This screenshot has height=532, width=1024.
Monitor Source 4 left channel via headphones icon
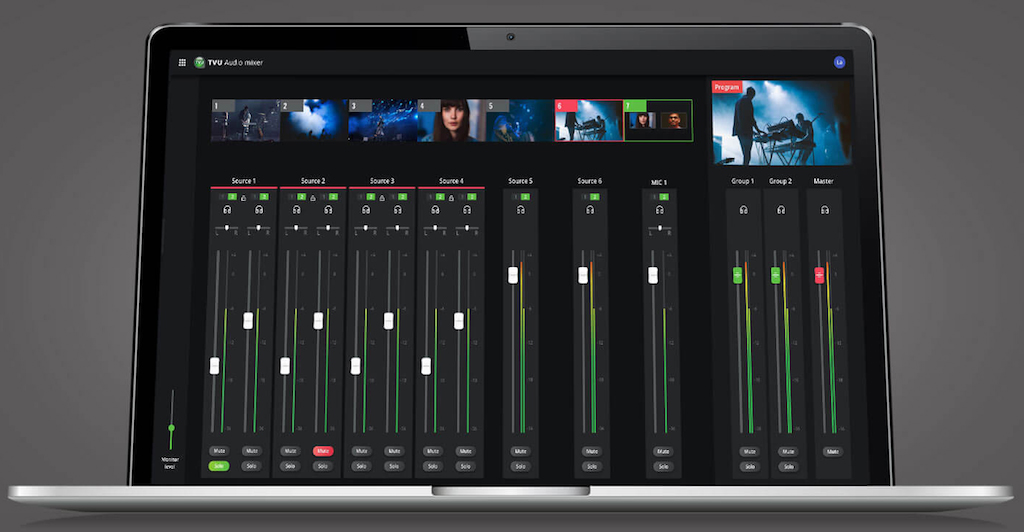(435, 210)
